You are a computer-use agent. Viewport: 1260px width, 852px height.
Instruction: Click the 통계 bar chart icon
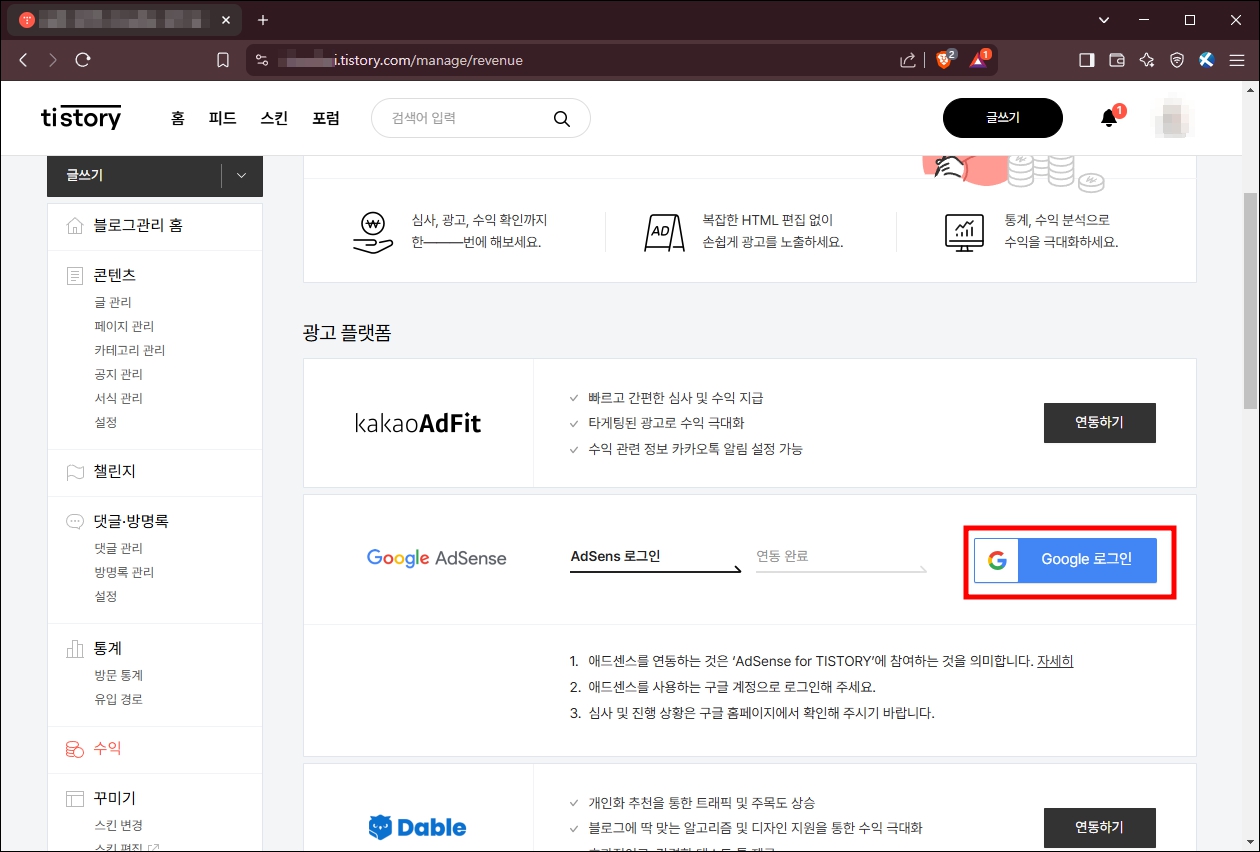pos(75,648)
